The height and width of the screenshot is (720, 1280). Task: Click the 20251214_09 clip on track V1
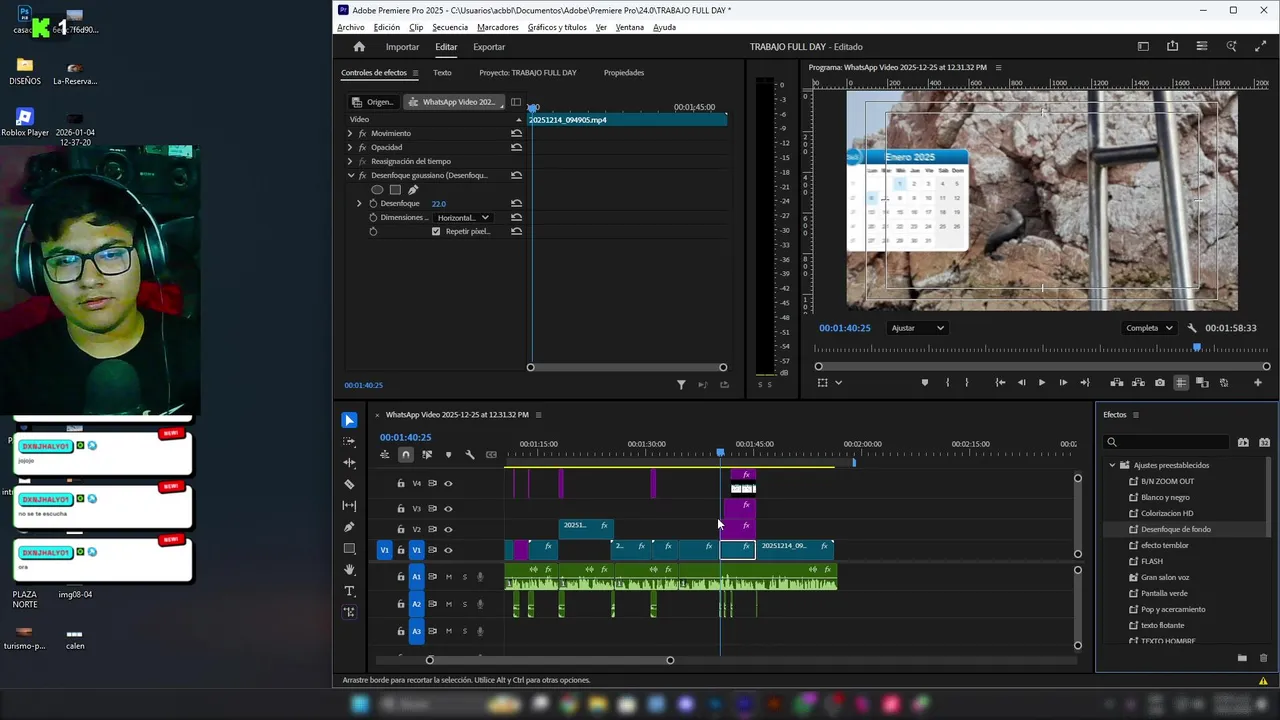[795, 549]
